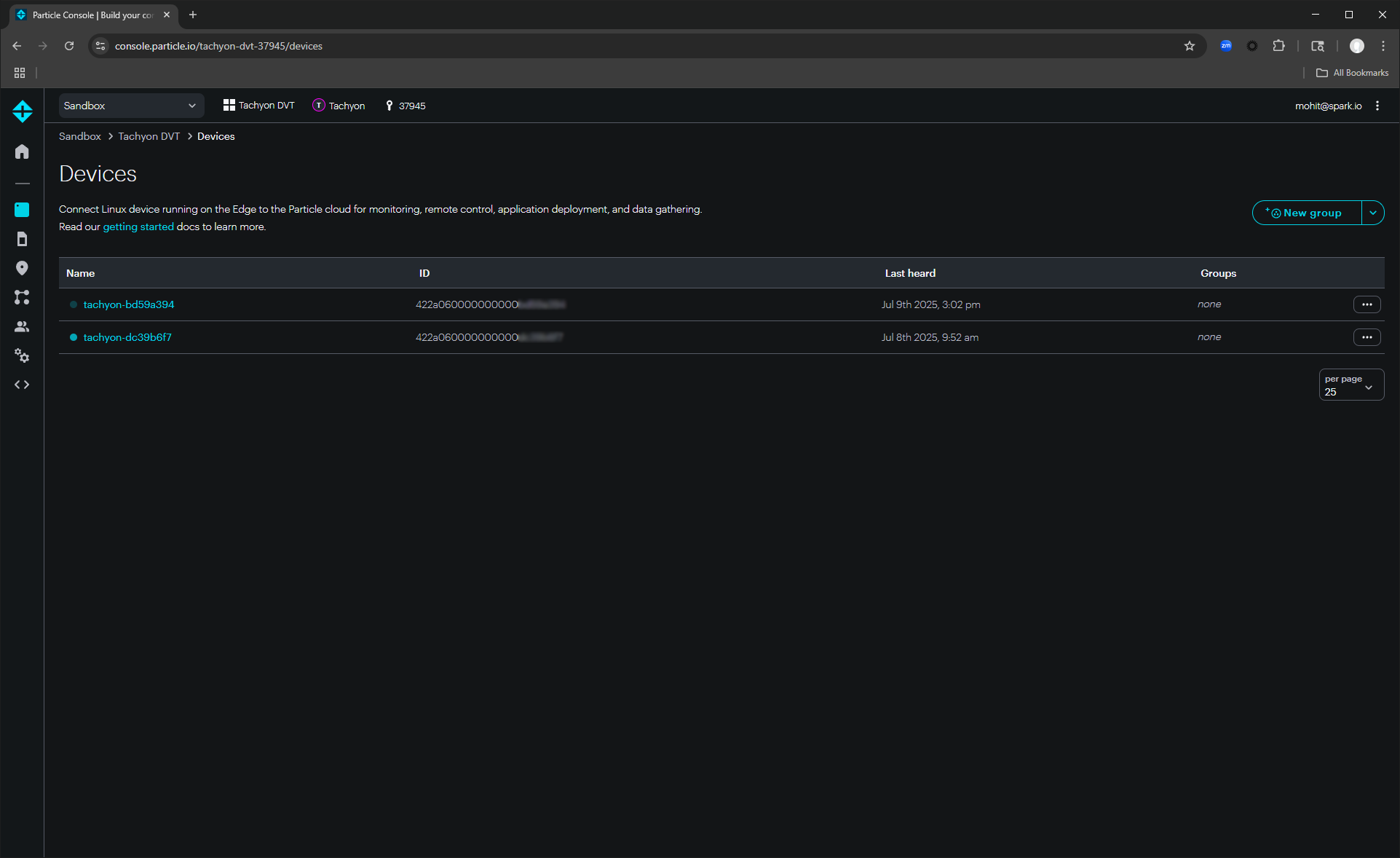Open the Team members sidebar icon

tap(22, 326)
